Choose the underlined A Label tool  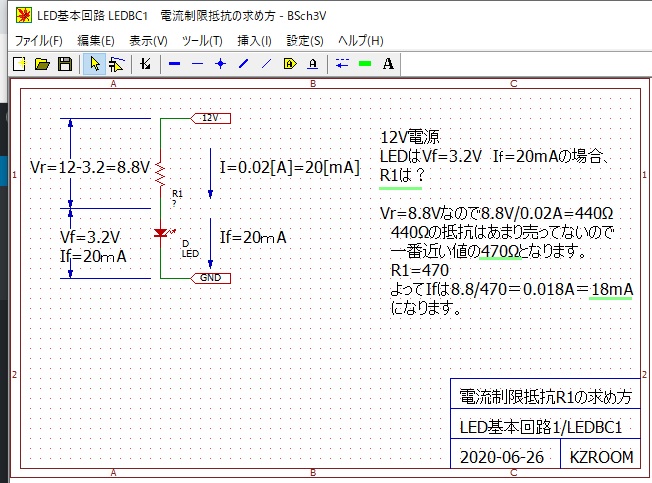[313, 64]
